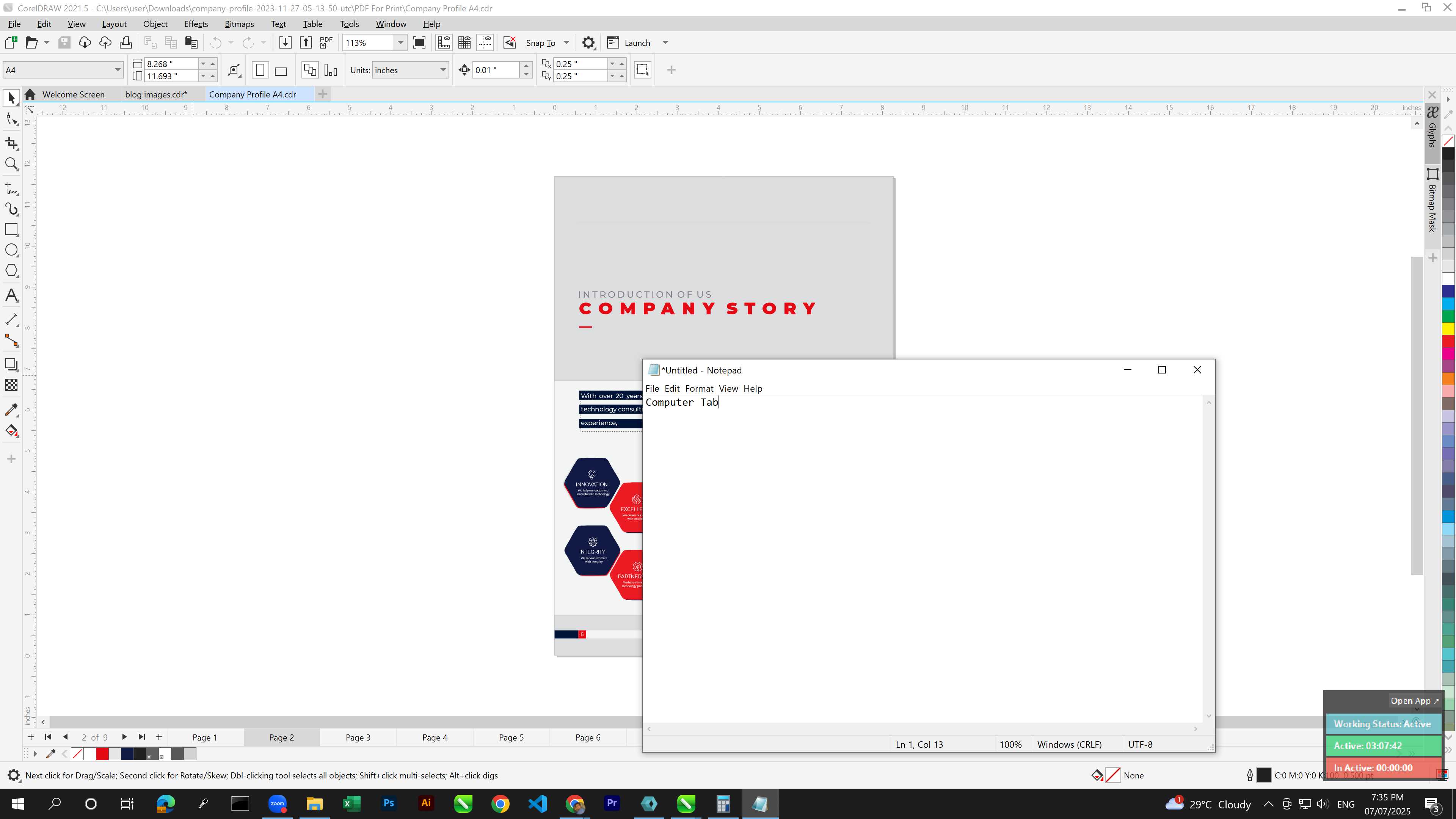Click the Print icon in the toolbar
The height and width of the screenshot is (819, 1456).
click(126, 43)
